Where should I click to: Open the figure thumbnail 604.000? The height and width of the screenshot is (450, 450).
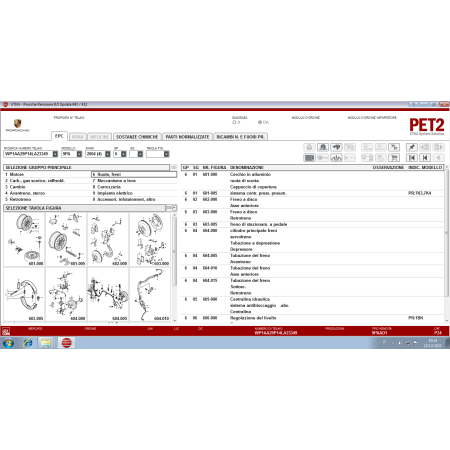coord(66,294)
